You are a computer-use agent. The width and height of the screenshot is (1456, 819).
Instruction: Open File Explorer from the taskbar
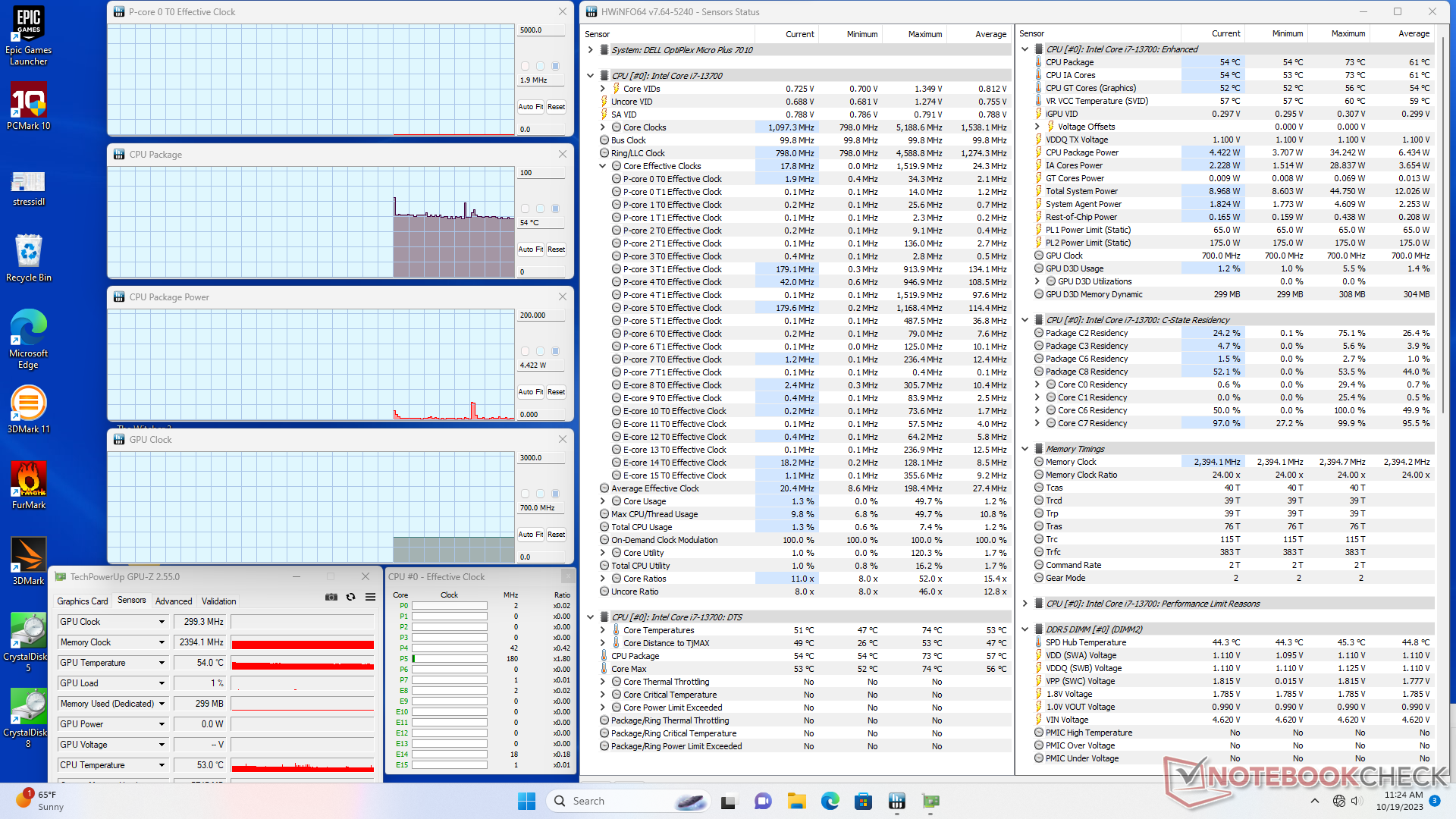coord(796,801)
